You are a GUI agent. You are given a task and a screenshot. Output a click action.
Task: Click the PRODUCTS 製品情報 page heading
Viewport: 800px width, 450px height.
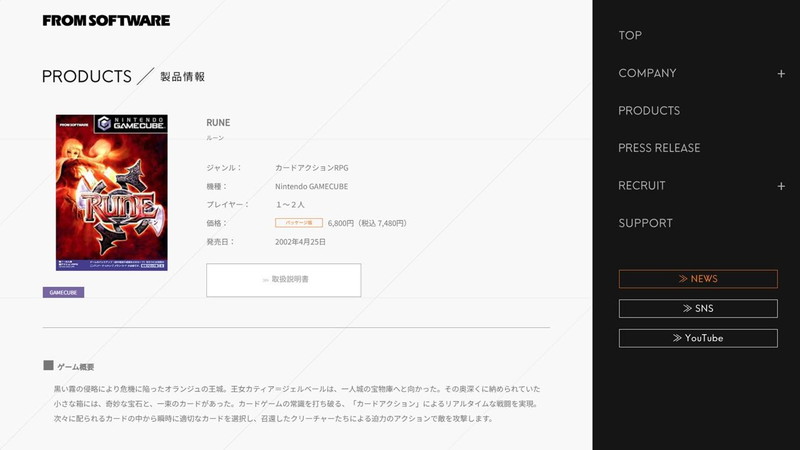coord(124,77)
